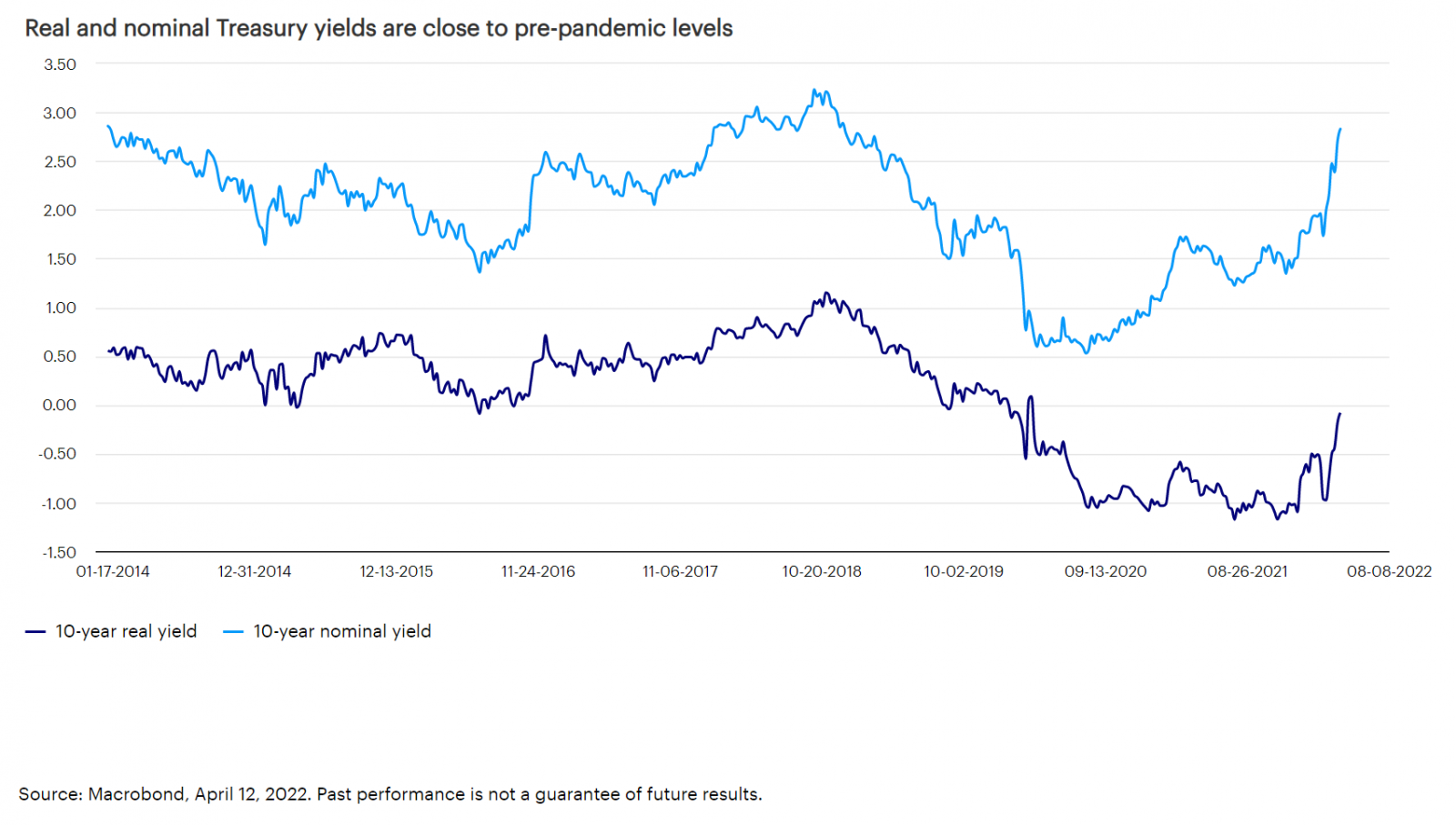Choose the 10-02-2019 axis date
Viewport: 1456px width, 825px height.
[964, 571]
